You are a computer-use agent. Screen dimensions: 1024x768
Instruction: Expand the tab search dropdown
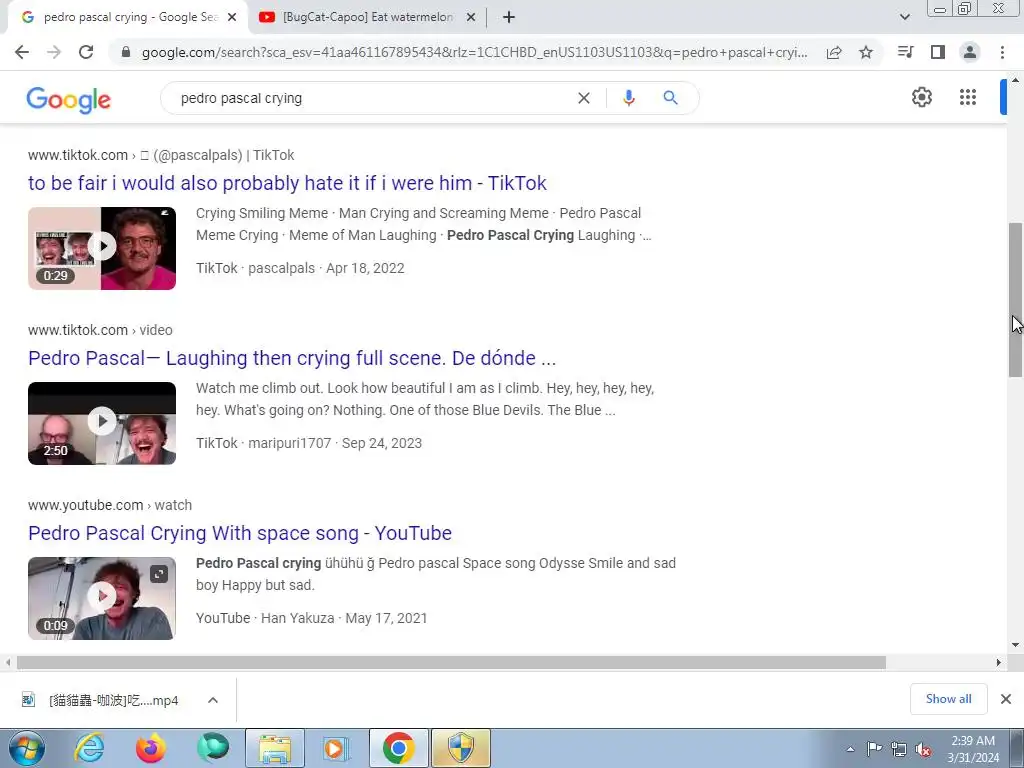tap(904, 18)
